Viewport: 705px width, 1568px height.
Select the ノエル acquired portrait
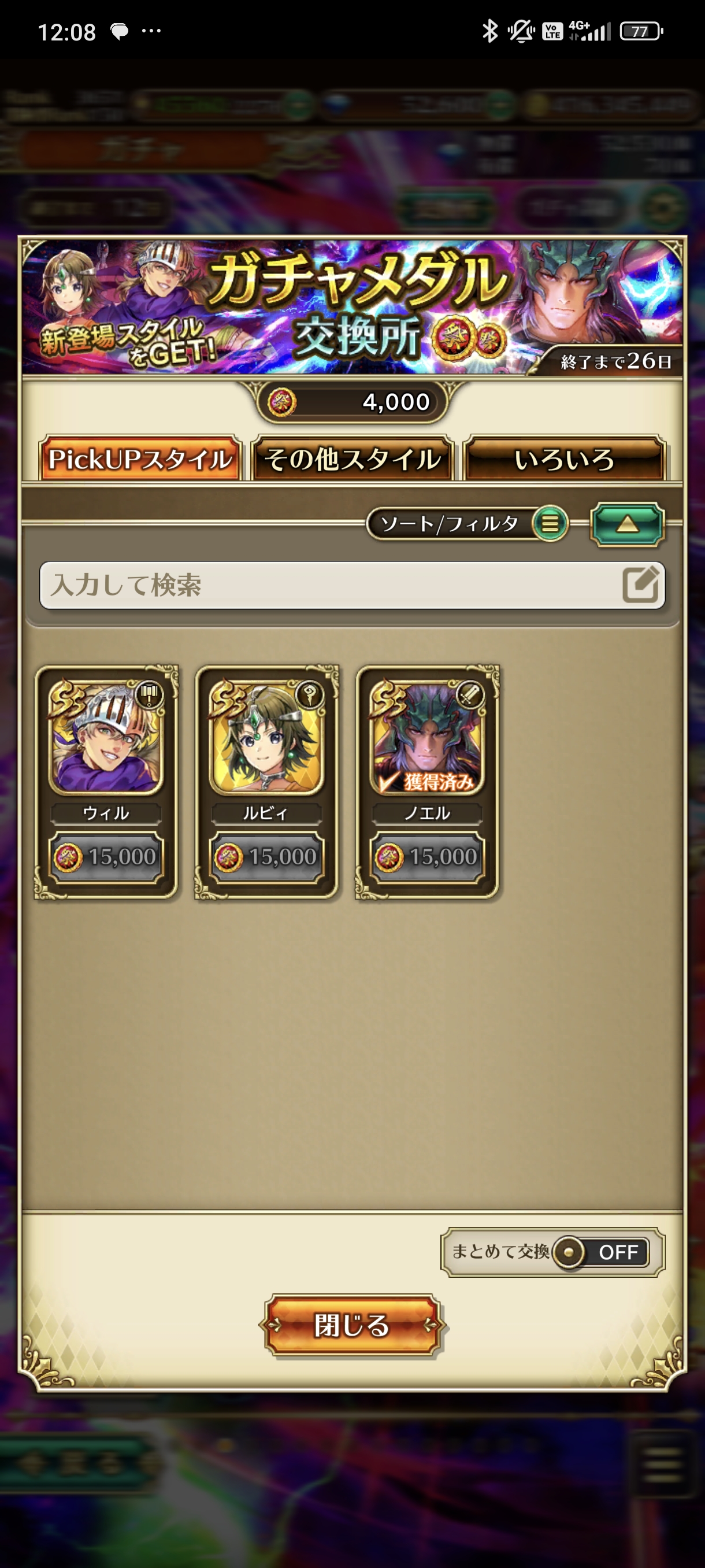[427, 737]
